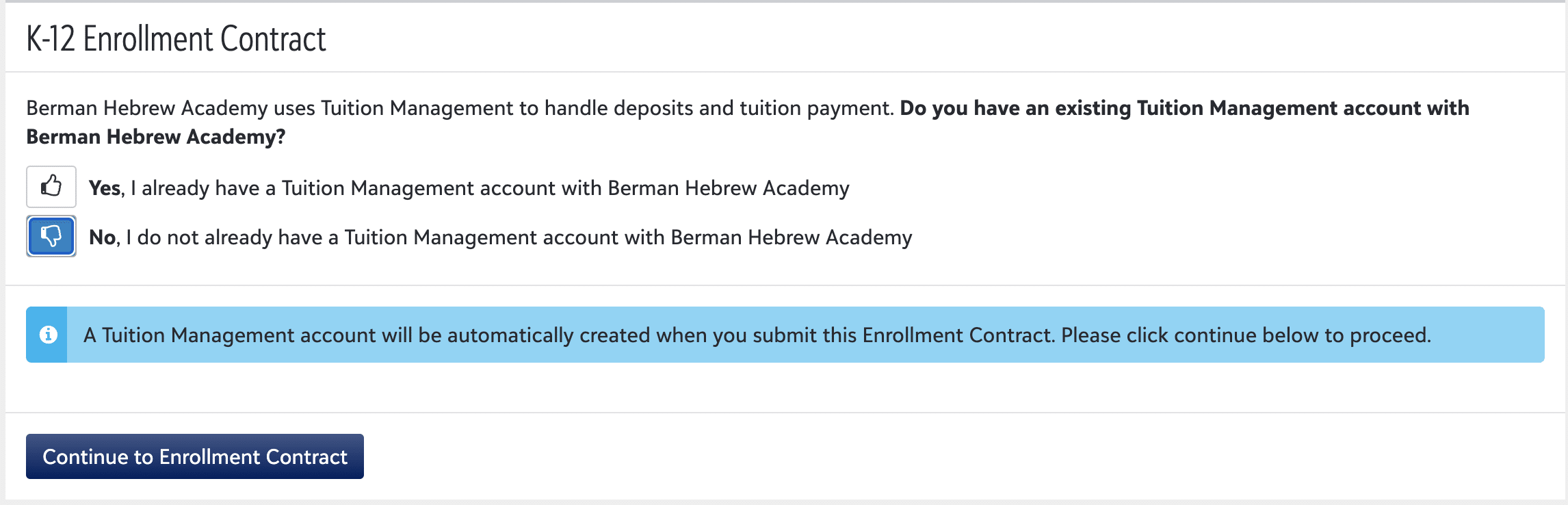Select Yes for an existing Tuition Management account
The width and height of the screenshot is (1568, 505).
(51, 187)
